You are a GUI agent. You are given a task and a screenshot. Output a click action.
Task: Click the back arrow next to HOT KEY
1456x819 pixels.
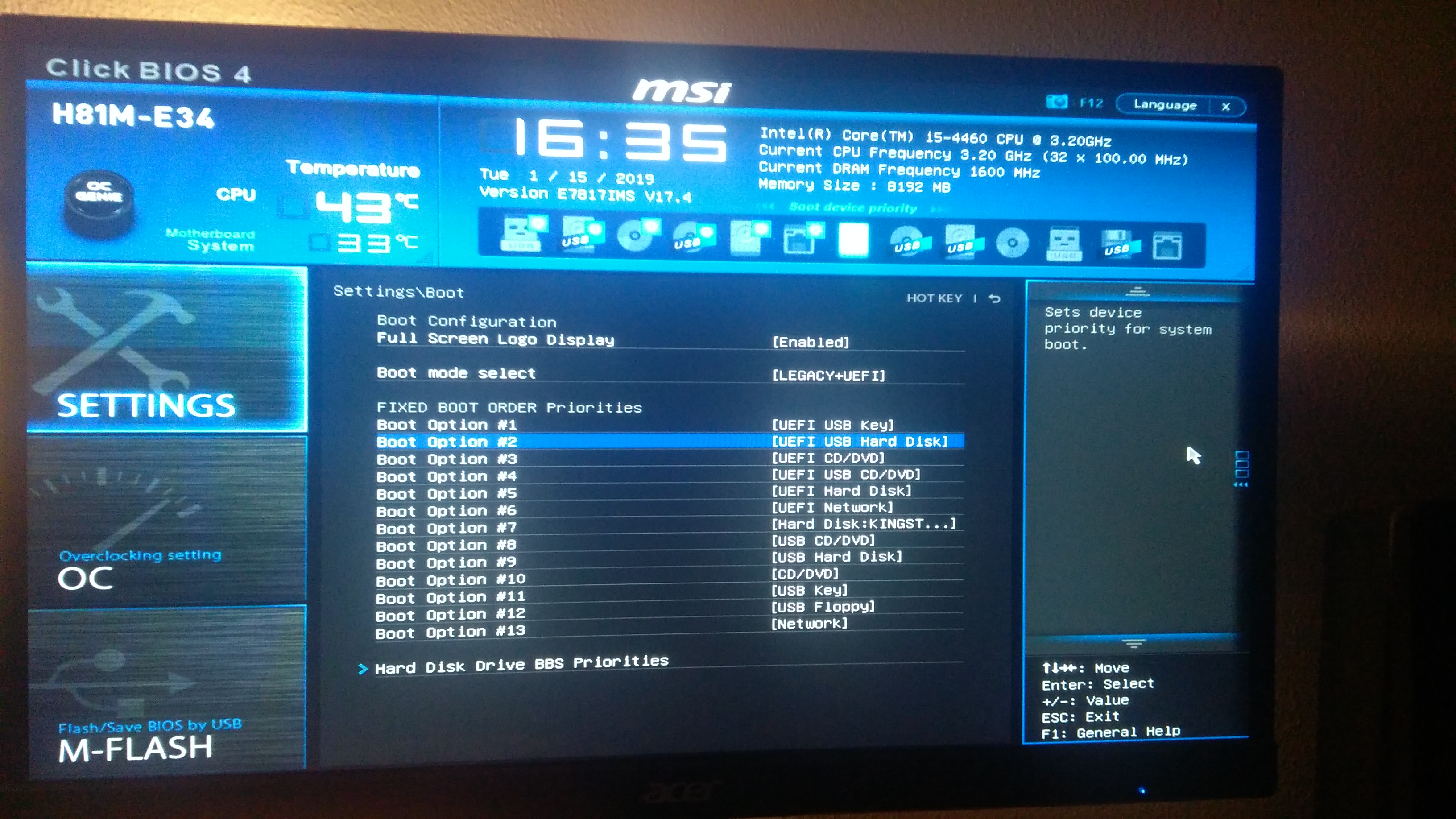(x=994, y=298)
